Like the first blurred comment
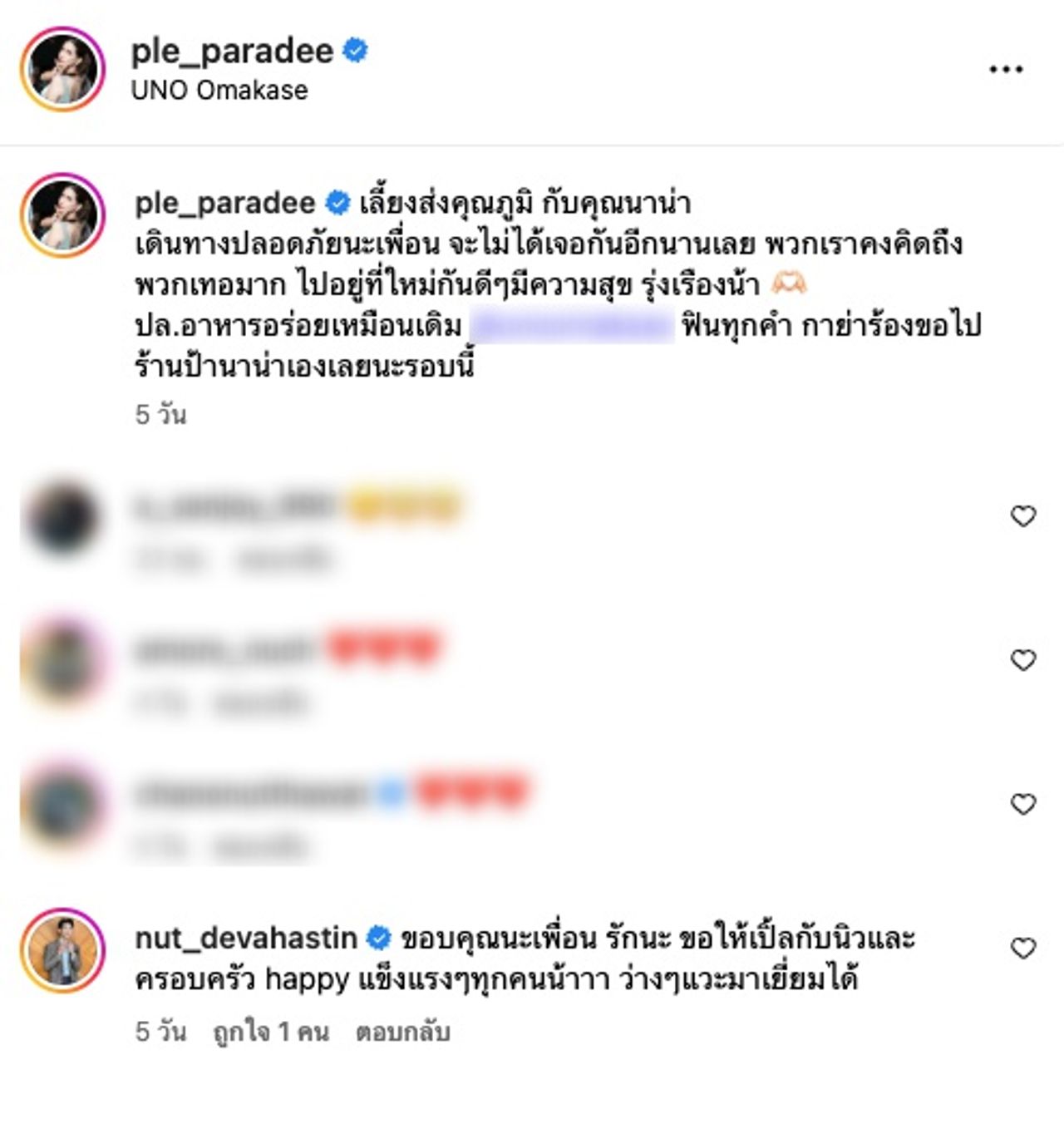The width and height of the screenshot is (1064, 1124). (1023, 516)
